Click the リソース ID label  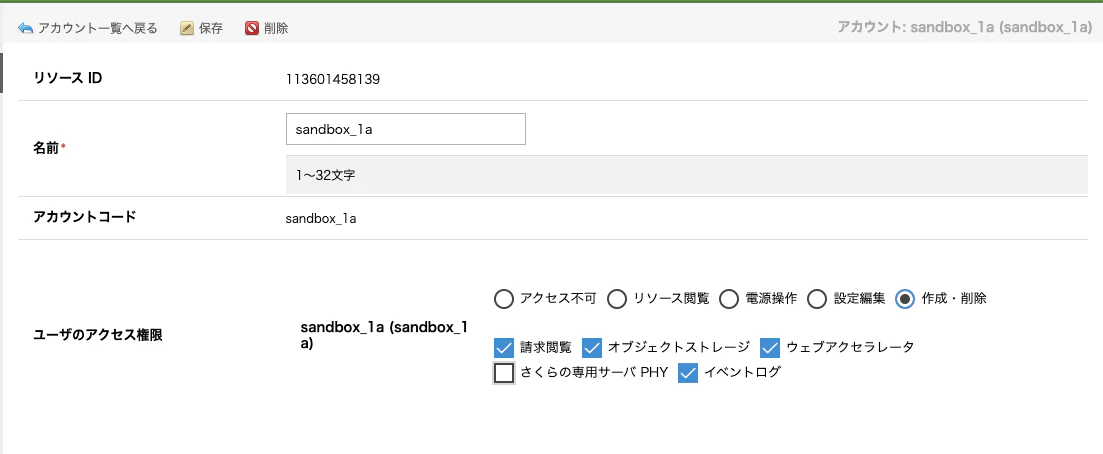coord(68,78)
